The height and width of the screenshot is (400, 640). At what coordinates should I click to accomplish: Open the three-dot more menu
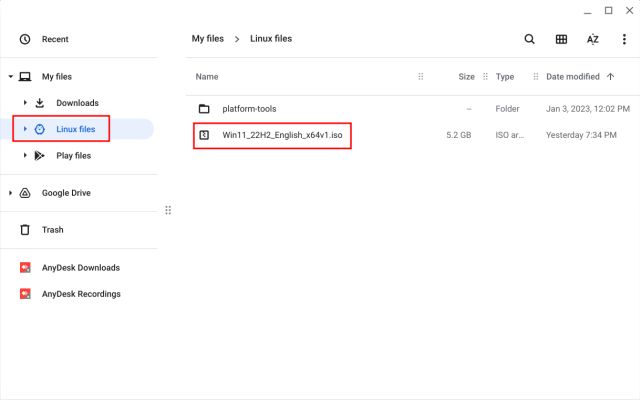click(x=623, y=39)
